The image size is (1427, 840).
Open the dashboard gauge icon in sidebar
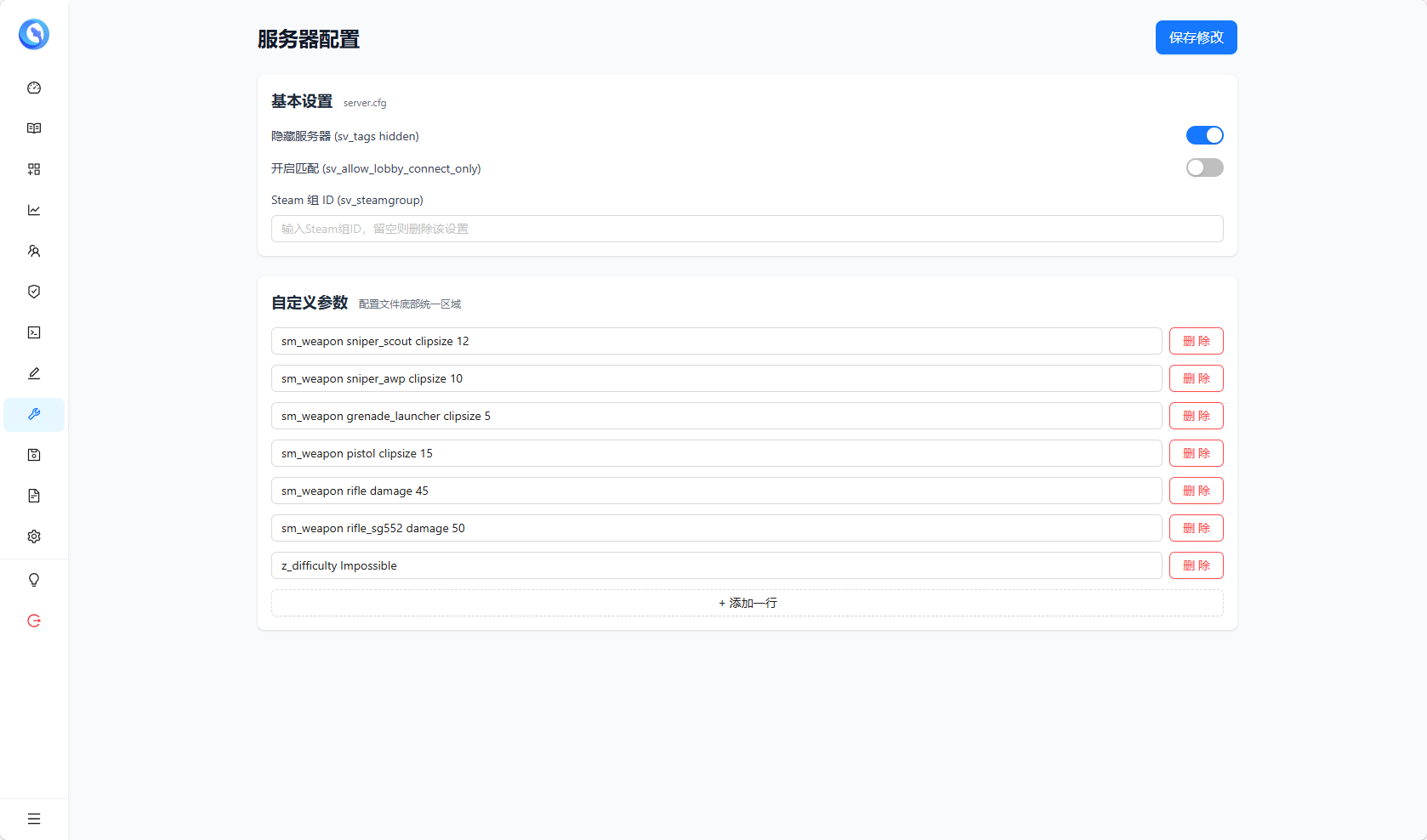34,88
